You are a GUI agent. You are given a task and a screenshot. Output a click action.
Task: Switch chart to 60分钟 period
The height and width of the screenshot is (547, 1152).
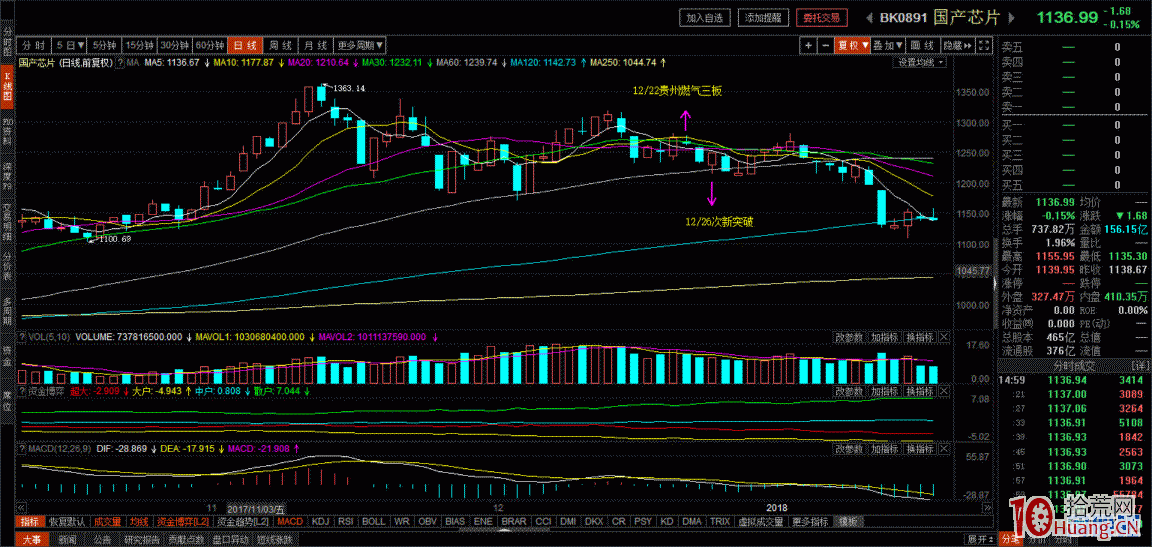pyautogui.click(x=209, y=46)
